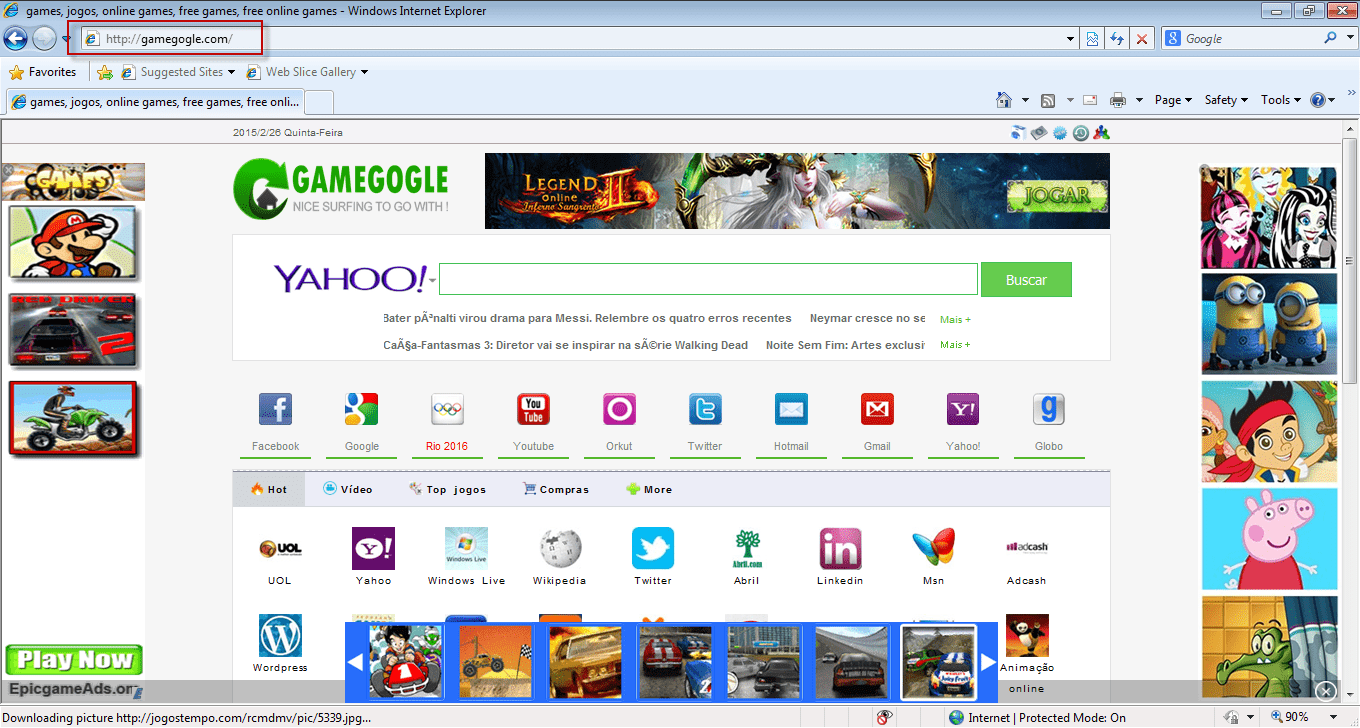Open the Gmail shortcut icon

[877, 409]
